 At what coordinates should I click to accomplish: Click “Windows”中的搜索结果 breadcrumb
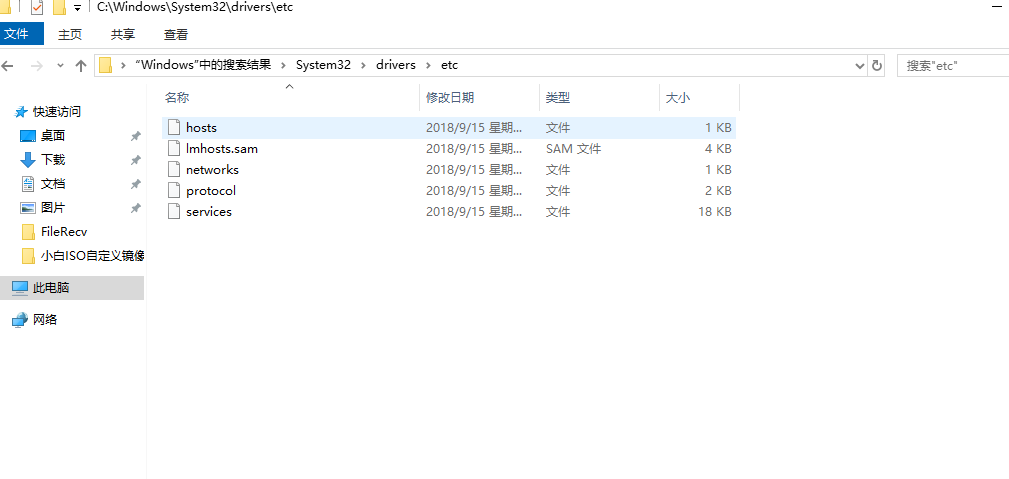coord(203,65)
